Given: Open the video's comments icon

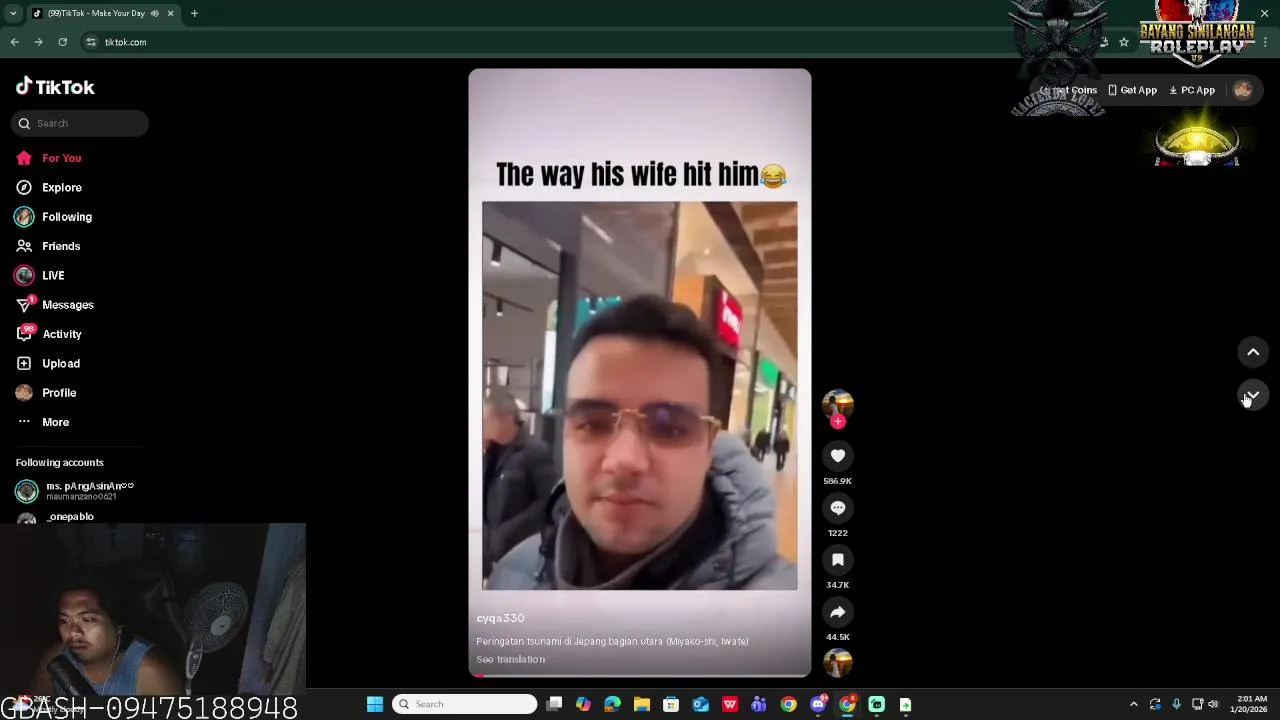Looking at the screenshot, I should click(x=838, y=508).
